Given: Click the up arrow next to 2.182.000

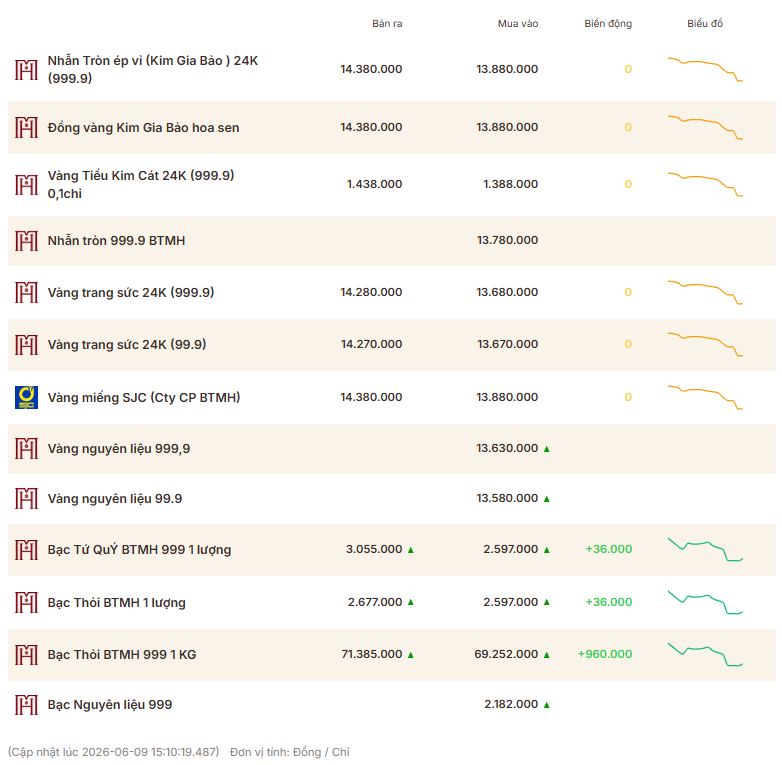Looking at the screenshot, I should [547, 705].
